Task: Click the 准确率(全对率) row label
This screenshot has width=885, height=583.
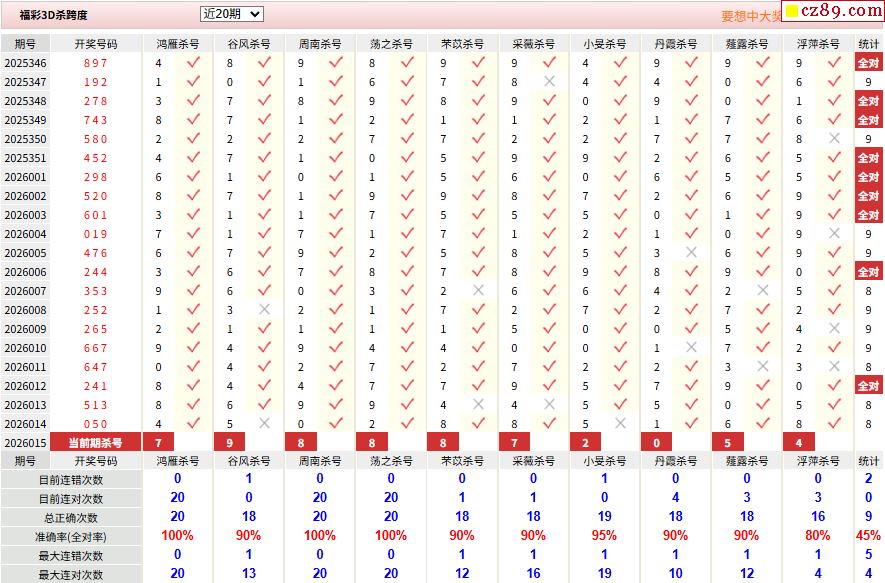Action: [x=71, y=537]
